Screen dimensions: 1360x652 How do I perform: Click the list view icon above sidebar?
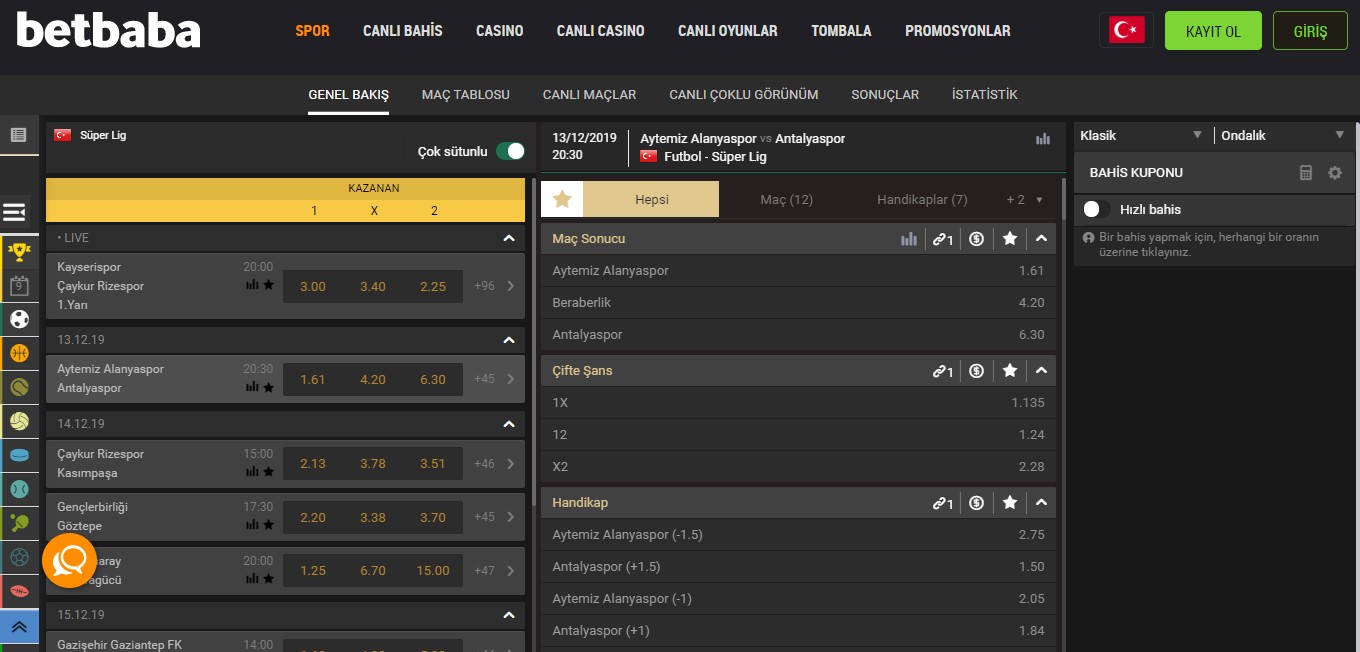click(18, 134)
